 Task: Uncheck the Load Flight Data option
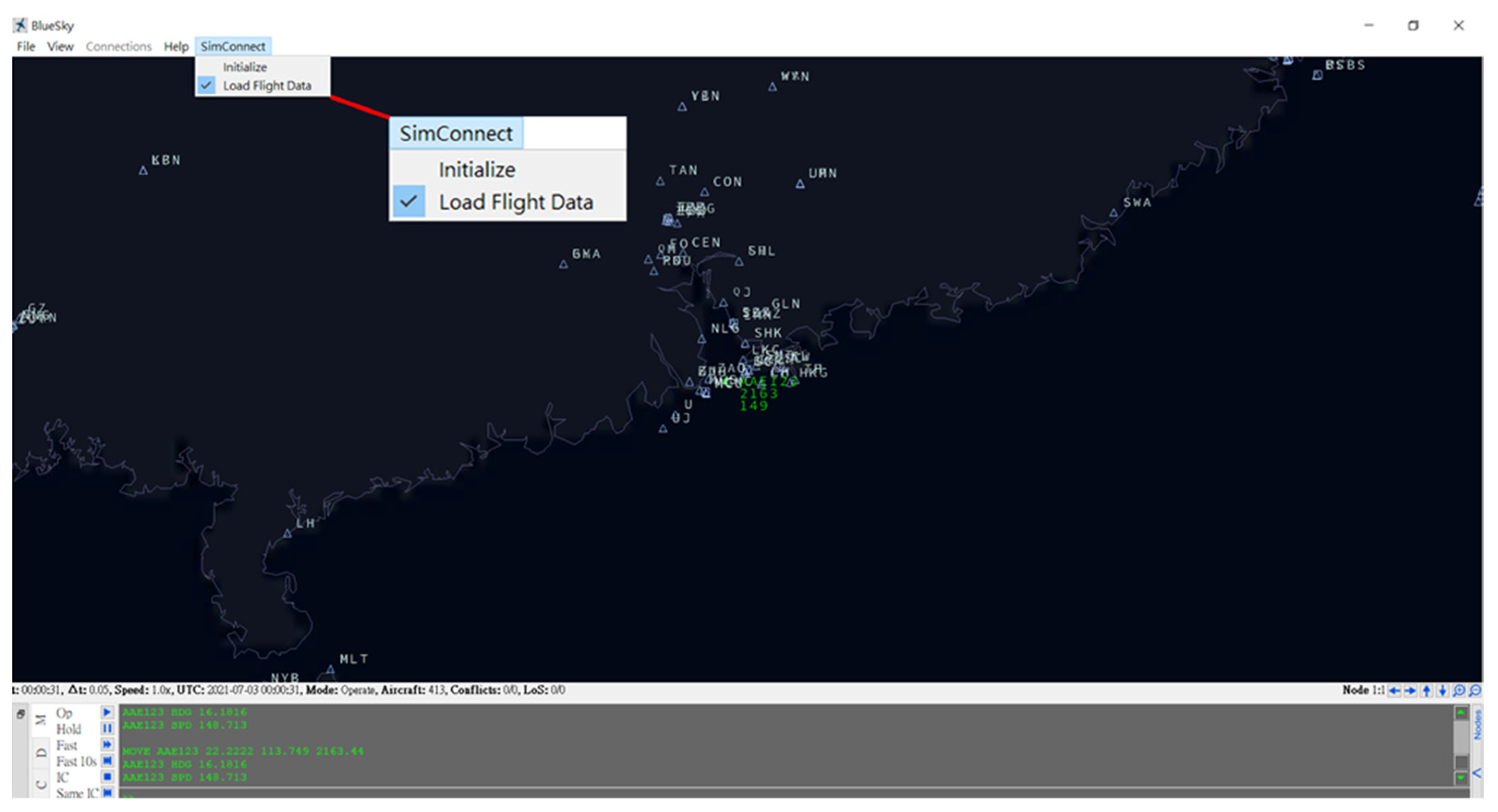(x=267, y=85)
